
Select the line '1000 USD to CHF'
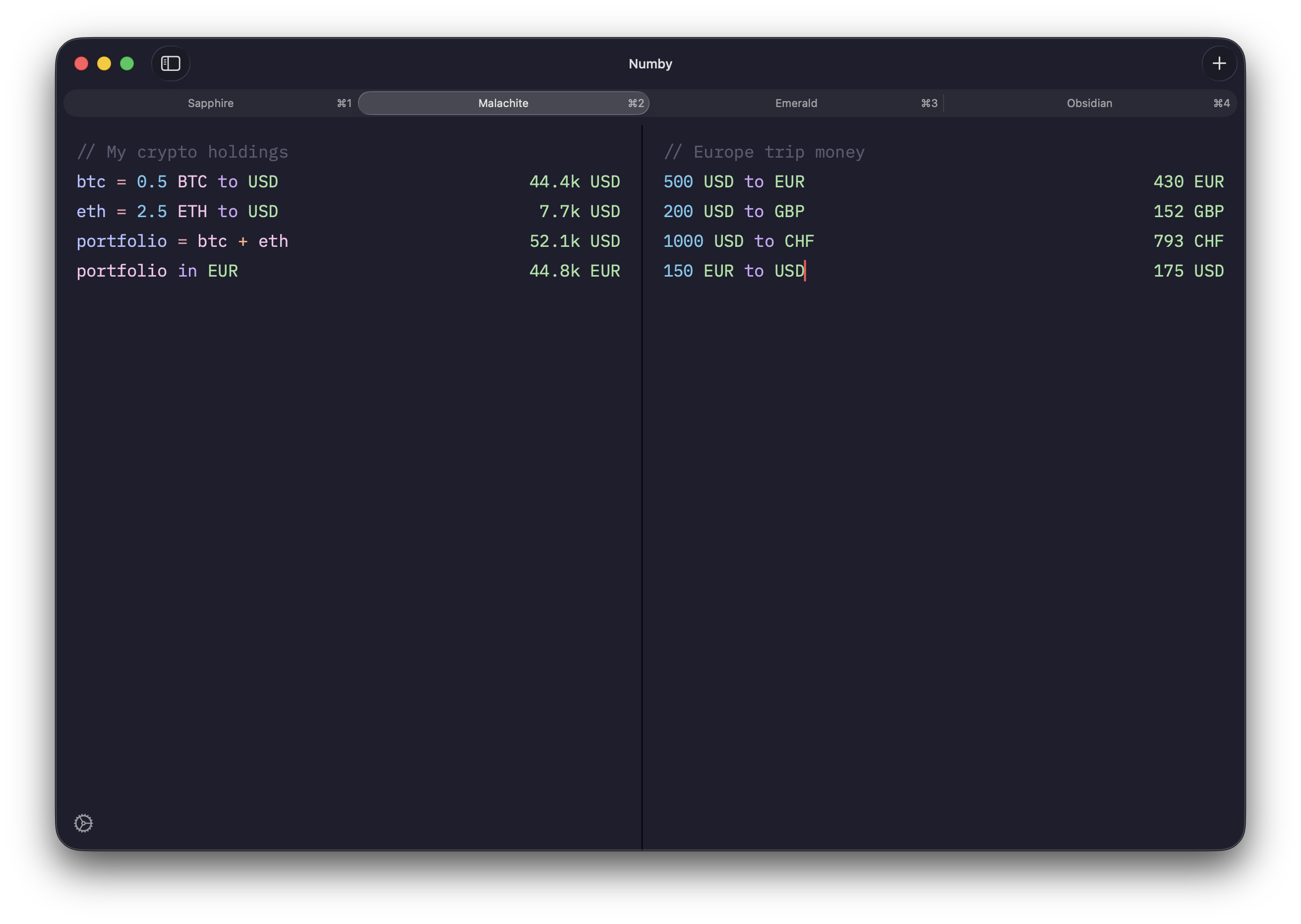pyautogui.click(x=738, y=241)
